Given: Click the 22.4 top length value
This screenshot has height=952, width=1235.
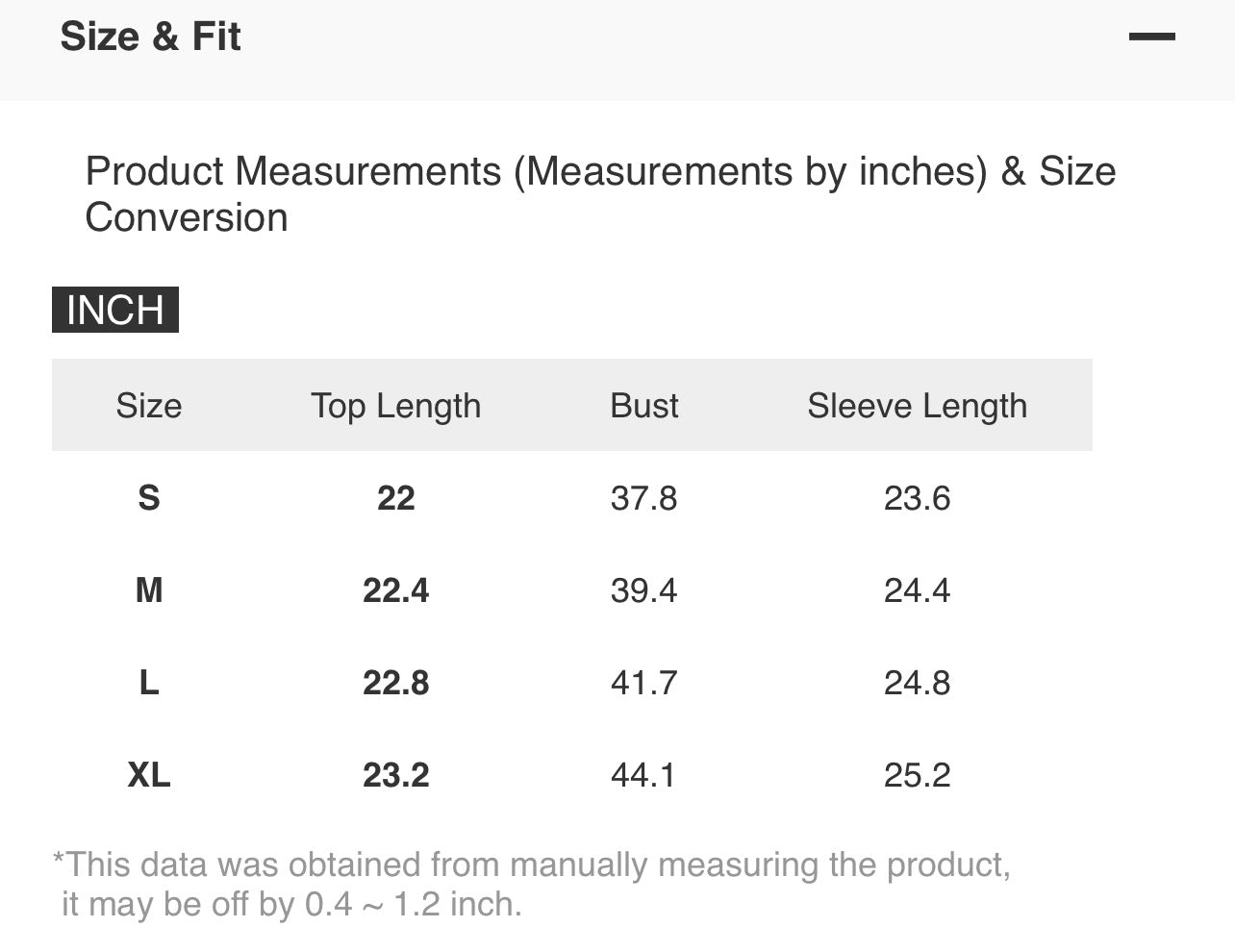Looking at the screenshot, I should [x=395, y=590].
